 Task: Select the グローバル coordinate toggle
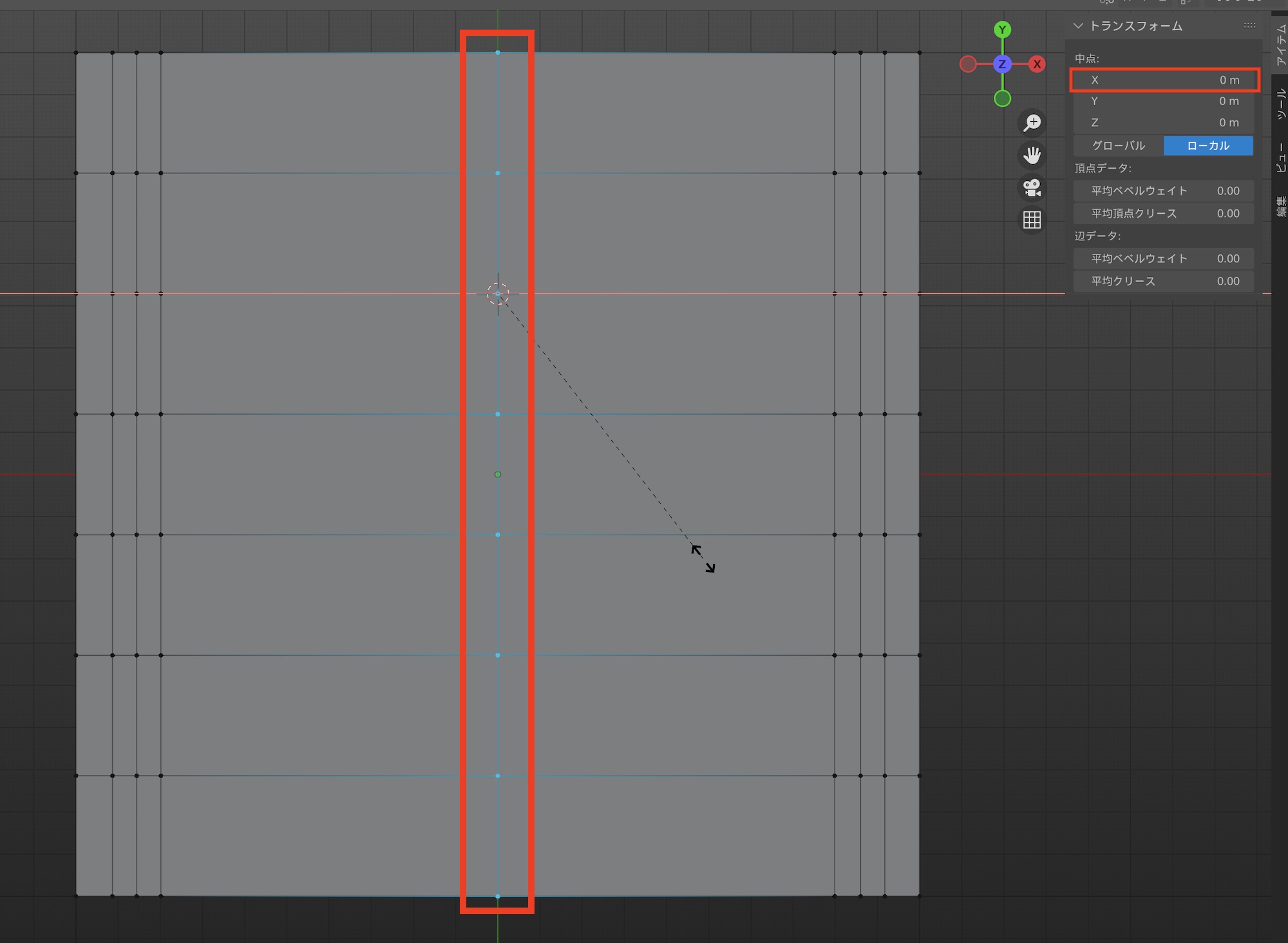click(x=1119, y=146)
